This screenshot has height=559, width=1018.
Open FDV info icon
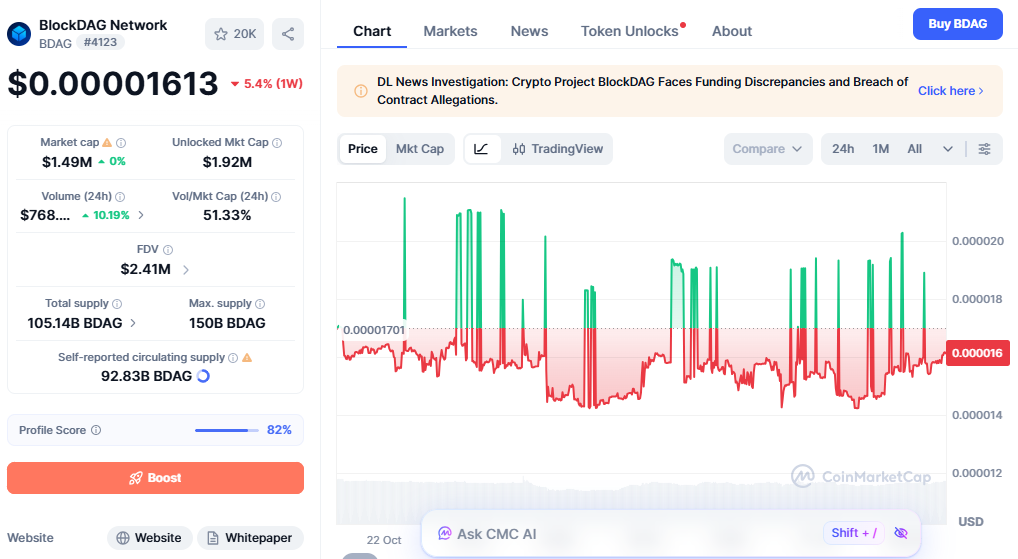pos(168,250)
